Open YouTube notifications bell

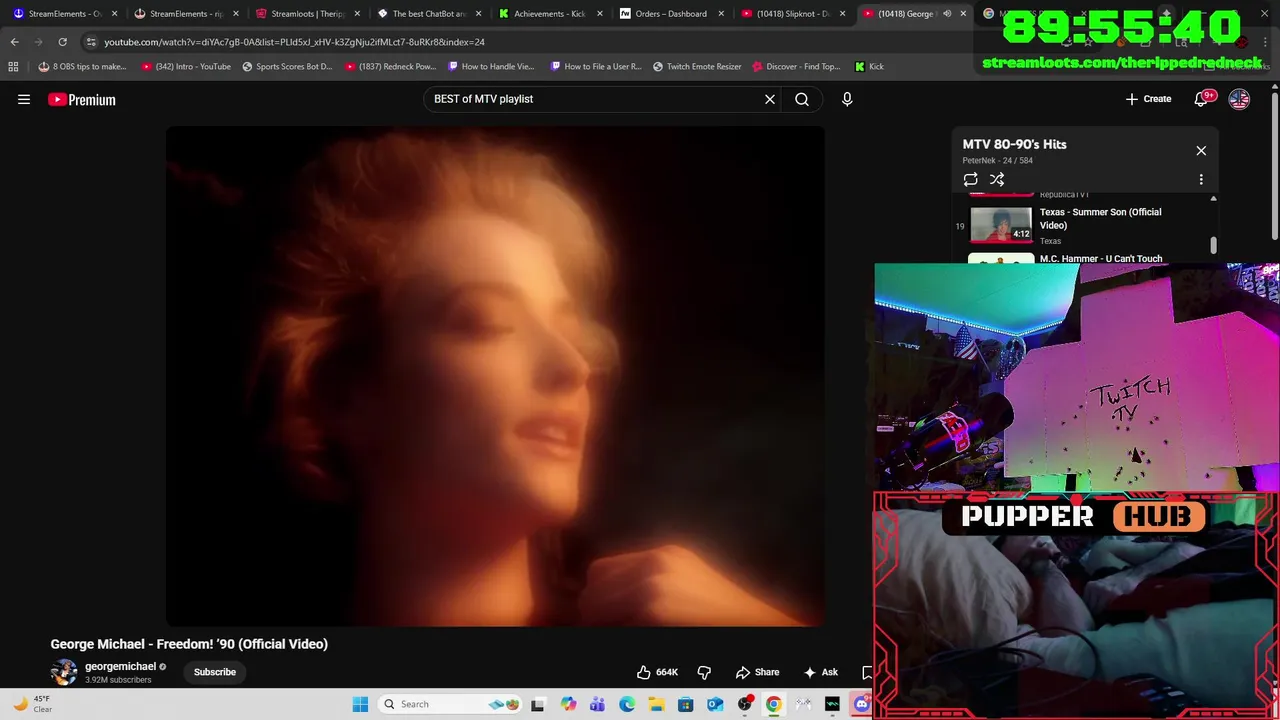[x=1201, y=99]
